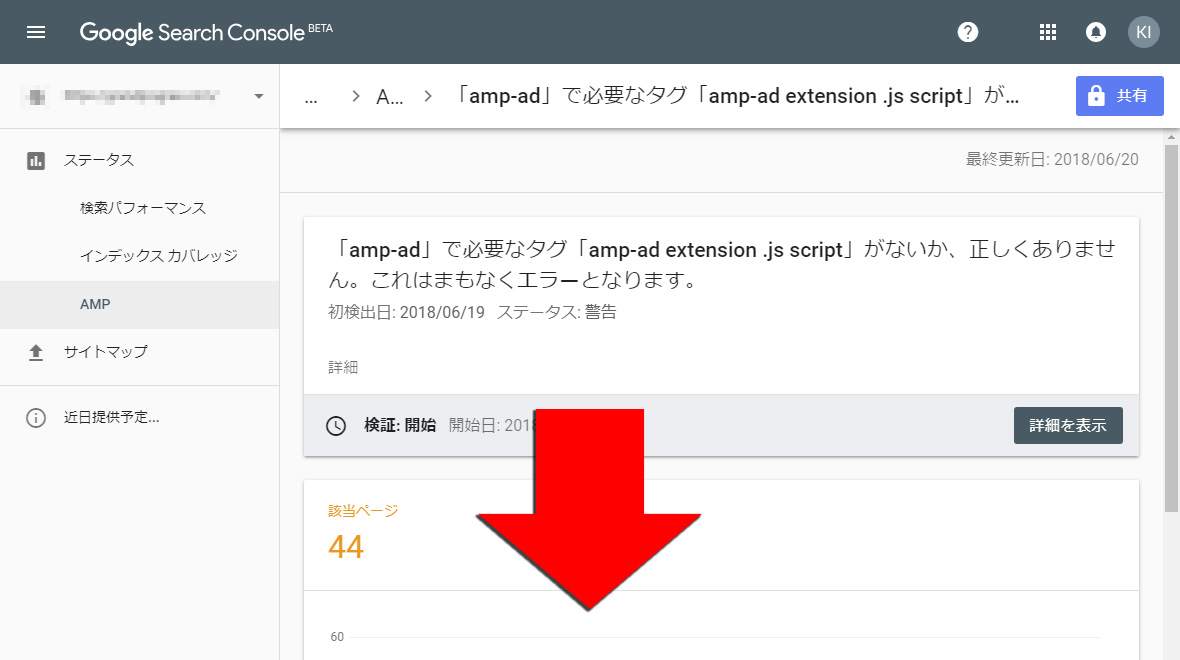Select the AMP sidebar item
Image resolution: width=1180 pixels, height=660 pixels.
(x=95, y=304)
